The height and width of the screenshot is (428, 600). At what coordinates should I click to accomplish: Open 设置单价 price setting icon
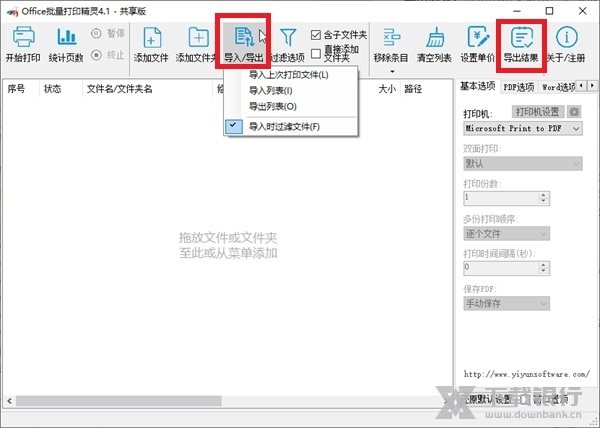[478, 37]
